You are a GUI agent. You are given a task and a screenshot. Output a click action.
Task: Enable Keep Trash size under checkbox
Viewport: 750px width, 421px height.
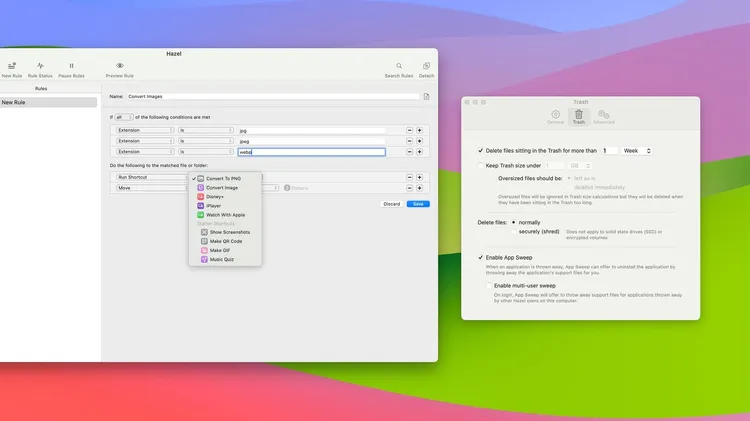(480, 166)
